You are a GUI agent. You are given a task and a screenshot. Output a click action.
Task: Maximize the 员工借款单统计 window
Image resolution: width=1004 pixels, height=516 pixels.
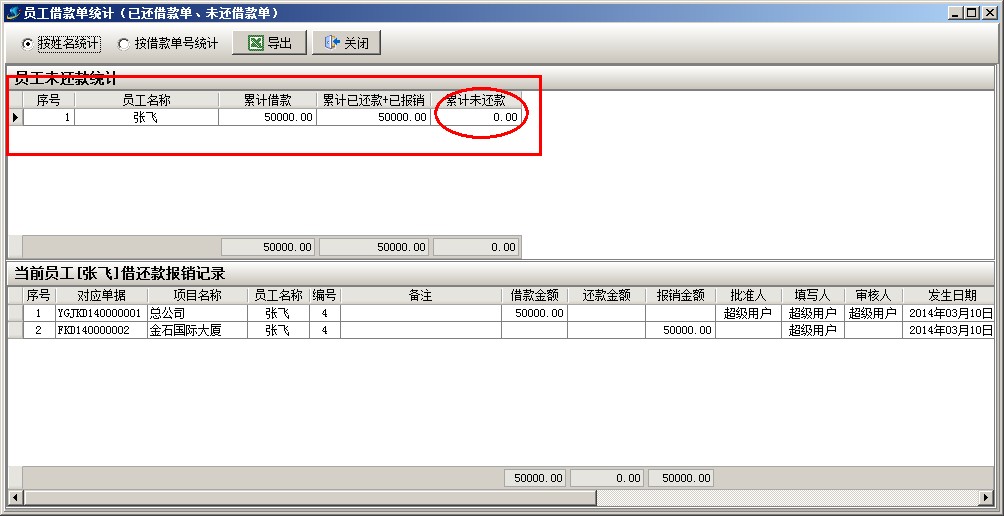pos(972,13)
